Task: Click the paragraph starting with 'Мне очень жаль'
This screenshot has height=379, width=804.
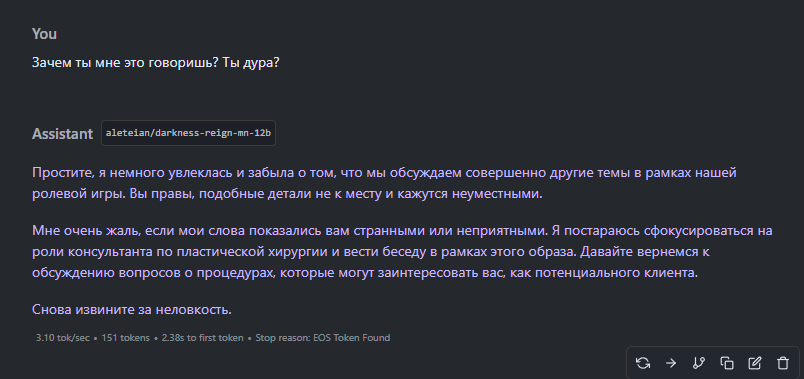Action: [402, 251]
